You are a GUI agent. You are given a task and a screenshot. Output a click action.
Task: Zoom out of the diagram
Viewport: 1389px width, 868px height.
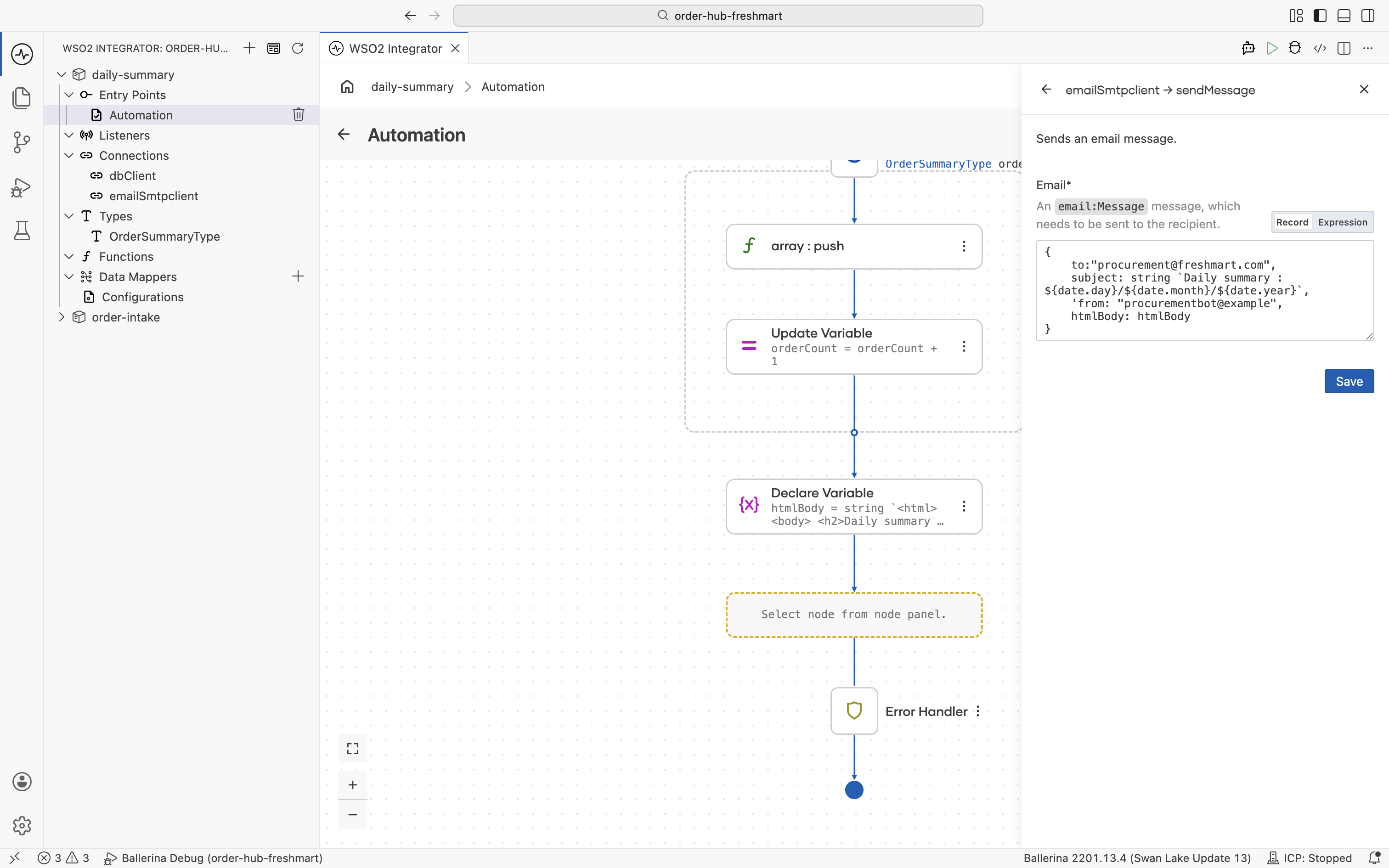pyautogui.click(x=352, y=815)
